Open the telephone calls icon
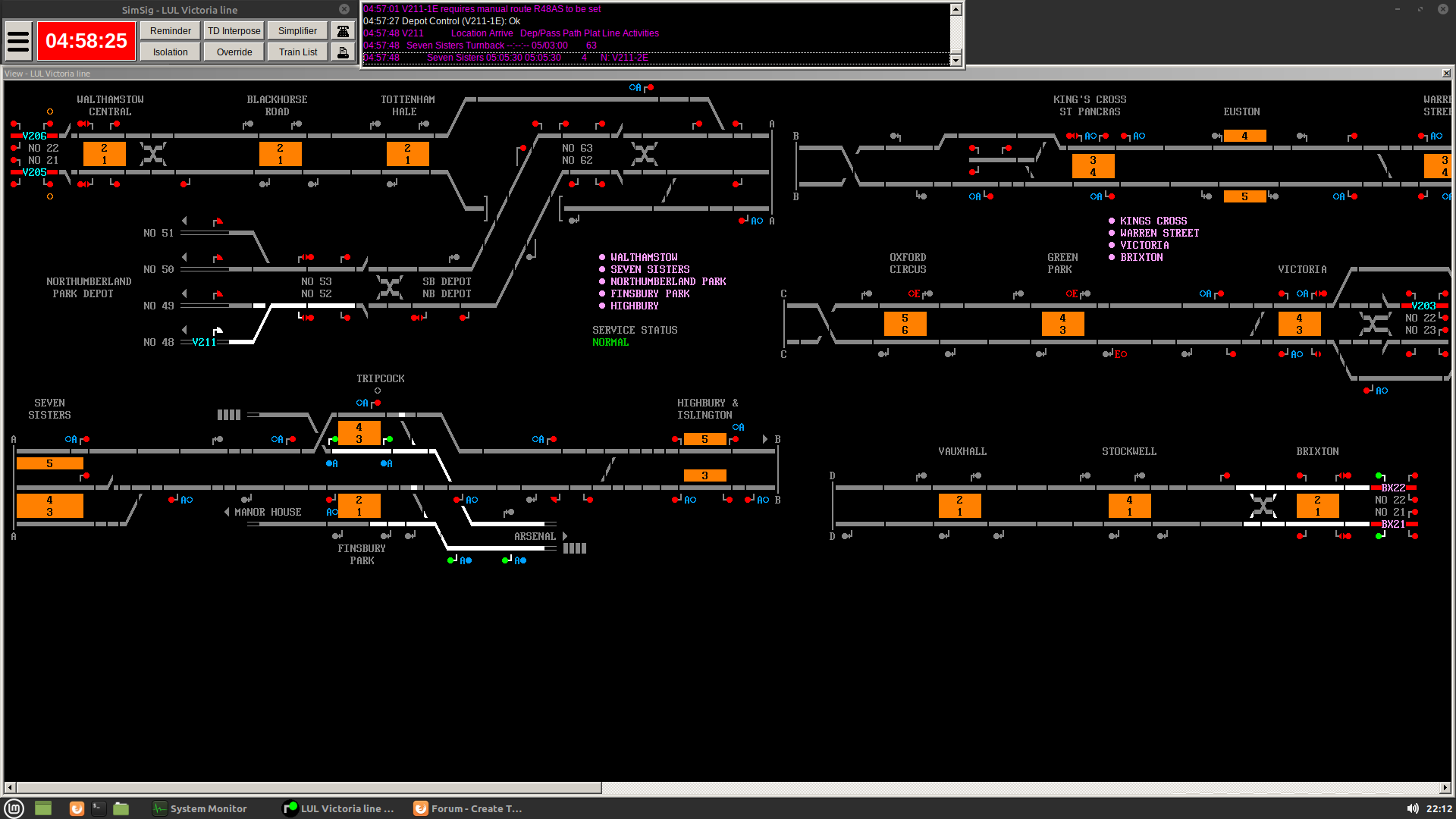Image resolution: width=1456 pixels, height=819 pixels. click(x=344, y=31)
